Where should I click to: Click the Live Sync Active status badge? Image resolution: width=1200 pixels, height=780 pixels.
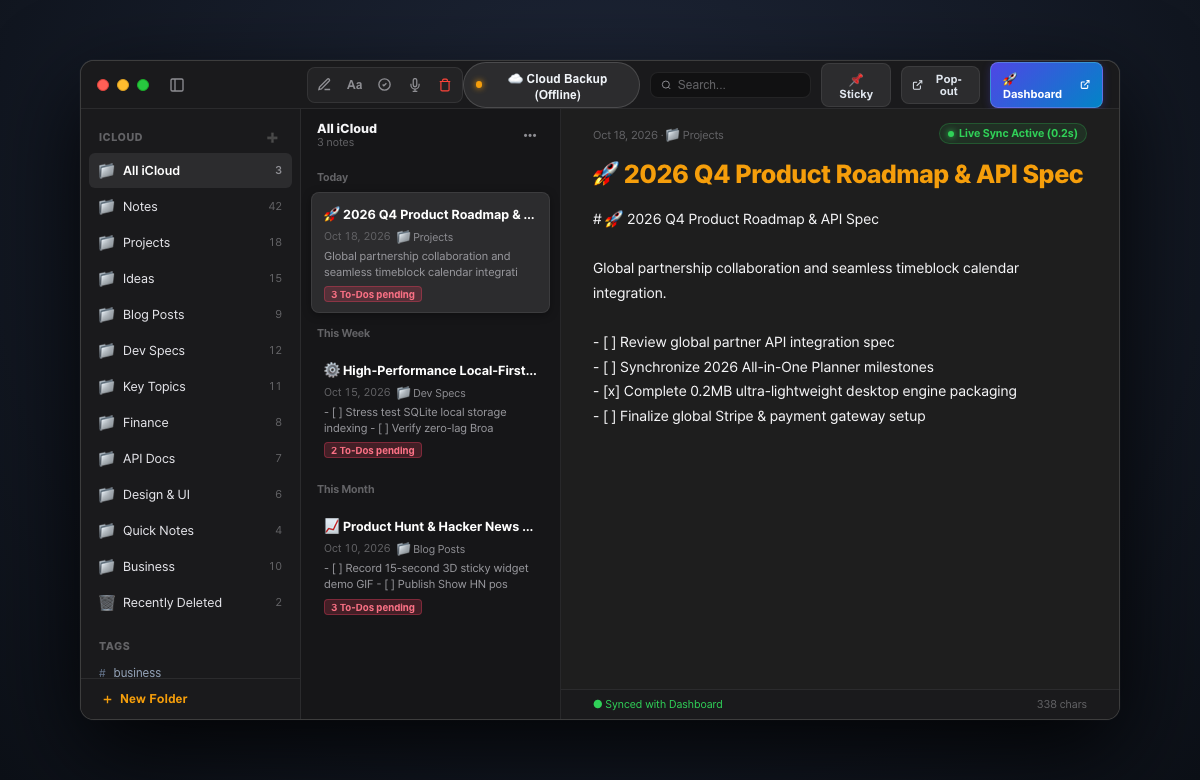(x=1013, y=133)
